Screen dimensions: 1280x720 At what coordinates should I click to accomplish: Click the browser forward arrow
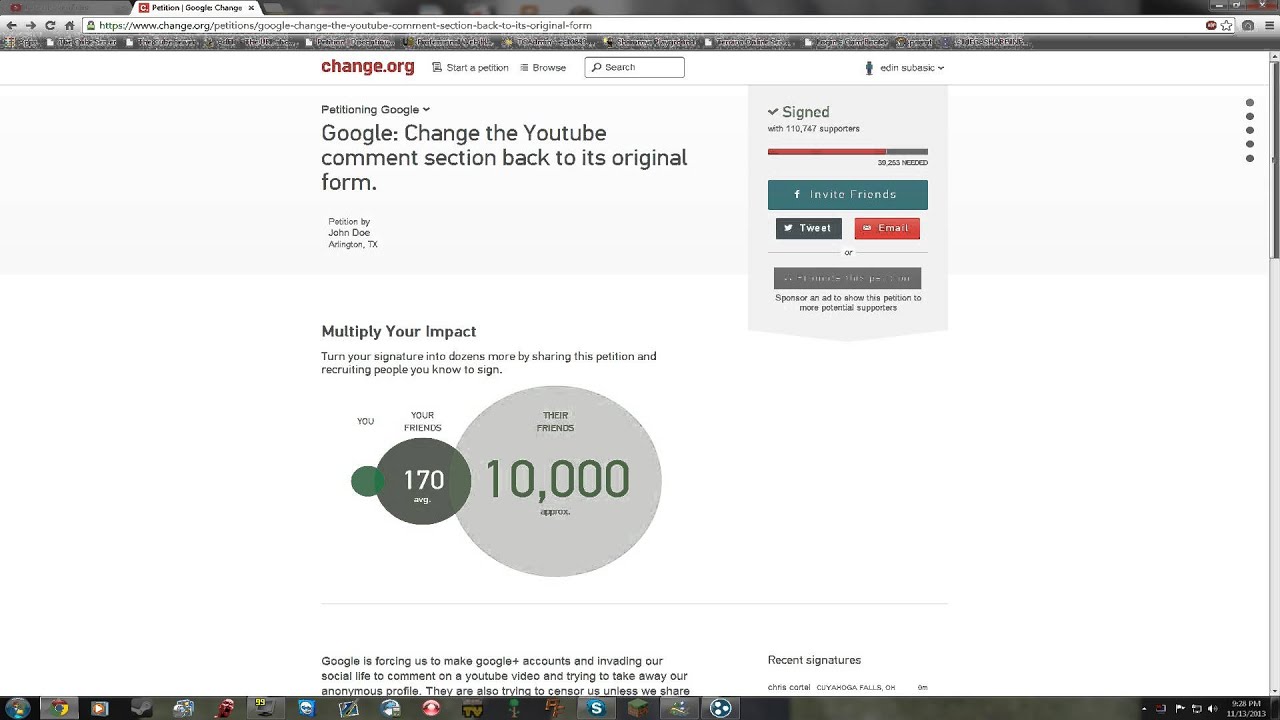(x=31, y=25)
